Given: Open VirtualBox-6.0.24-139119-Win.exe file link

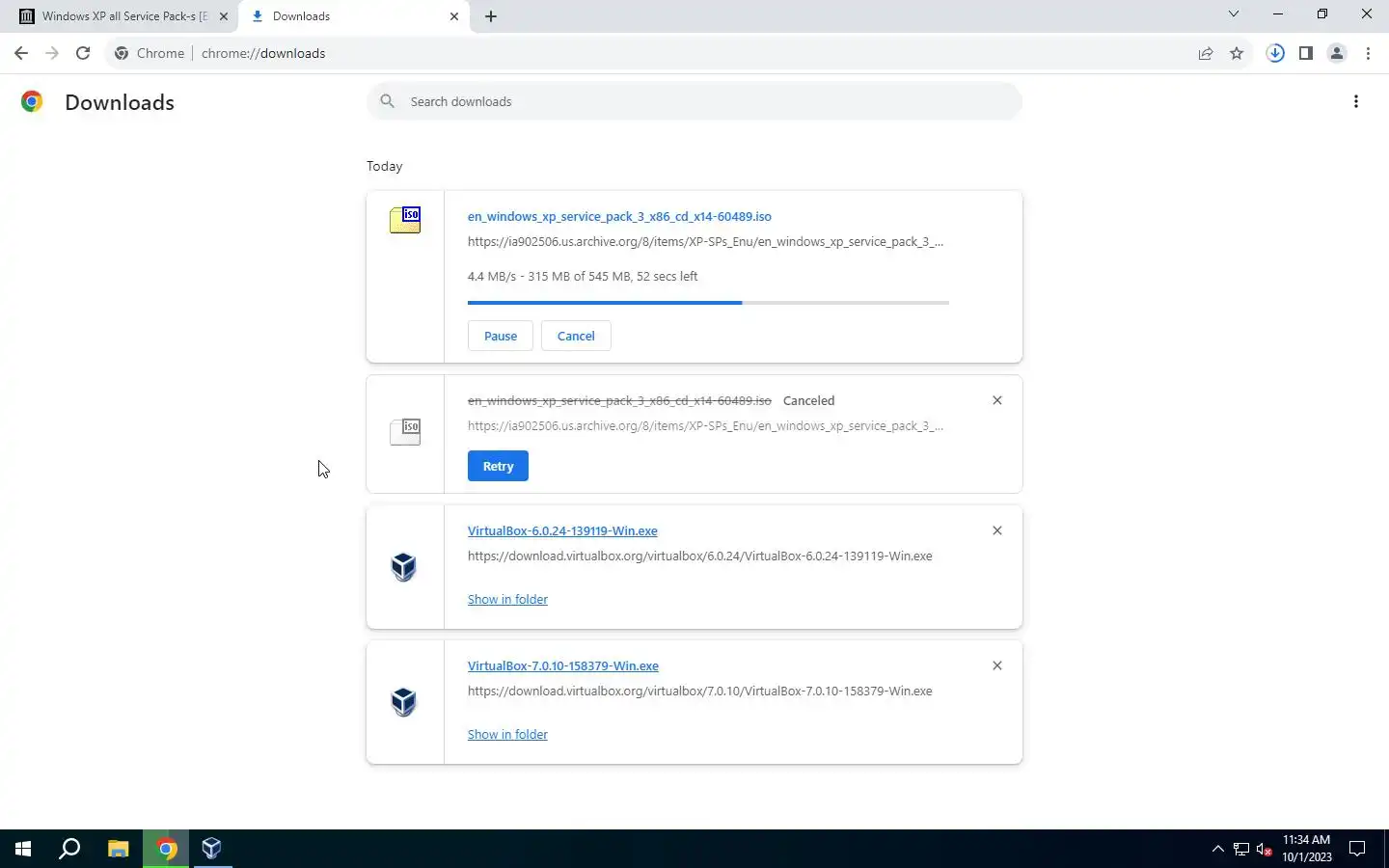Looking at the screenshot, I should pos(562,530).
